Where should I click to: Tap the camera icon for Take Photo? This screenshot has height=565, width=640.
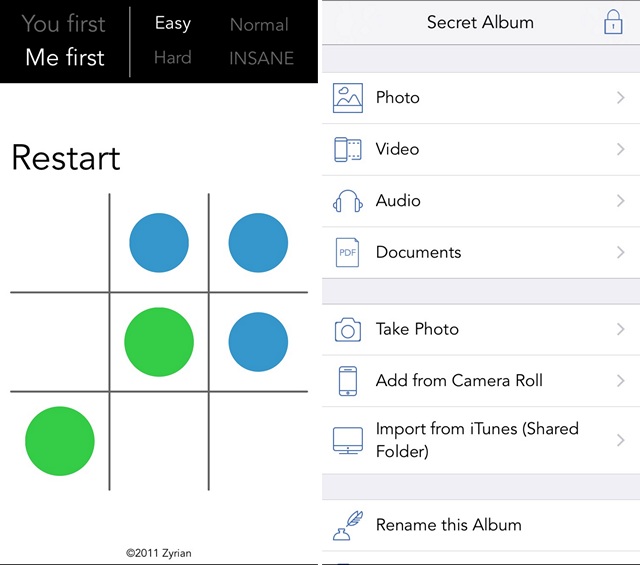[x=347, y=329]
